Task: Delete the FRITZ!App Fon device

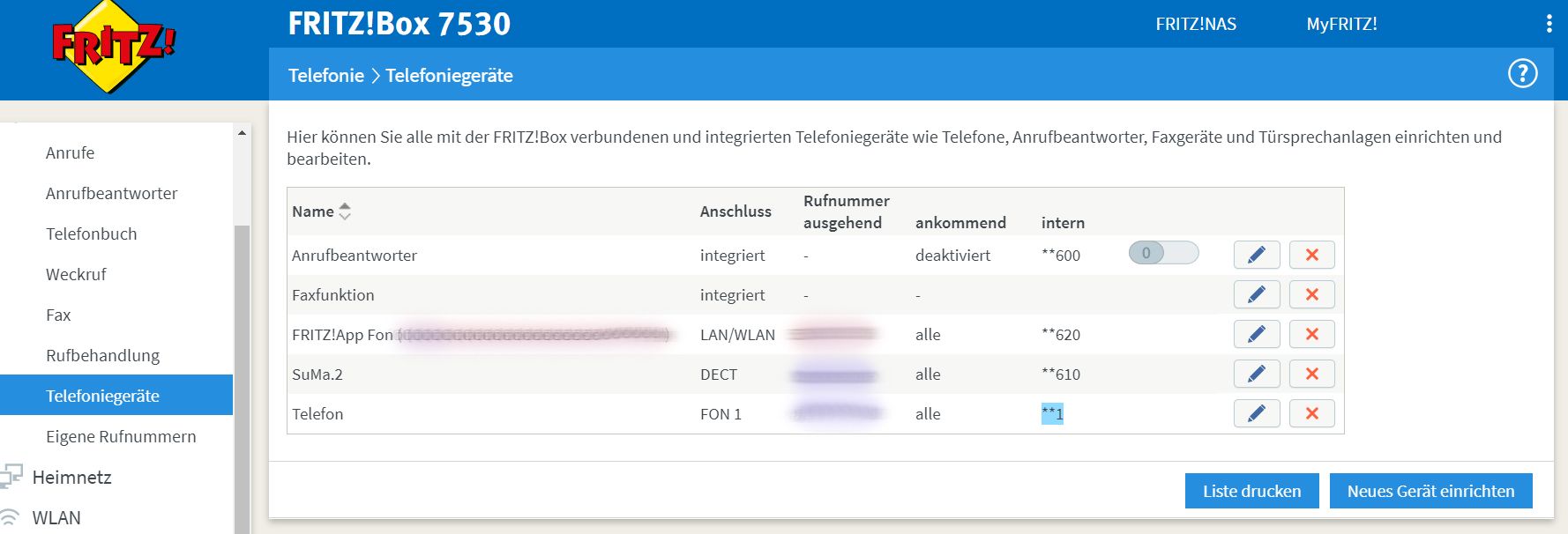Action: [x=1312, y=334]
